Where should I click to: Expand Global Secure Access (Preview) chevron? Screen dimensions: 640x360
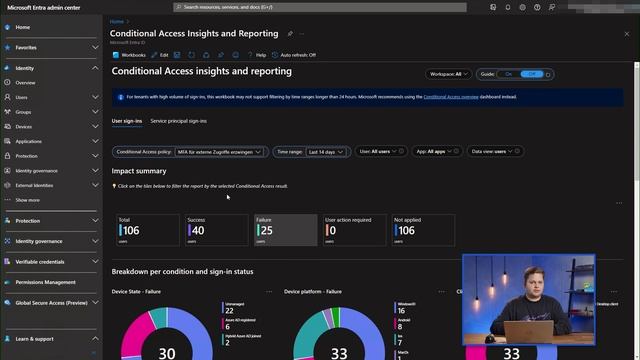[95, 303]
